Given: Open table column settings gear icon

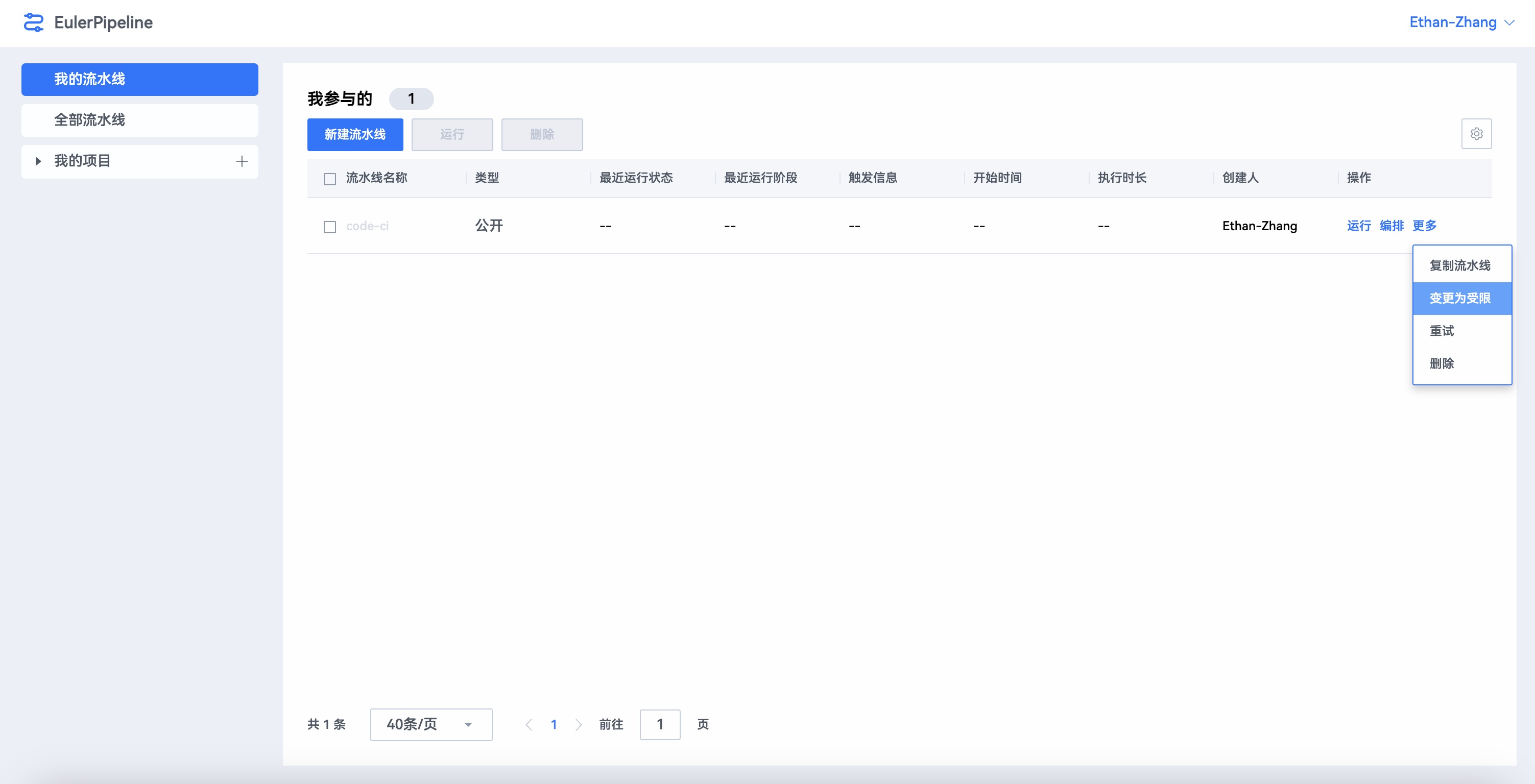Looking at the screenshot, I should pos(1476,134).
